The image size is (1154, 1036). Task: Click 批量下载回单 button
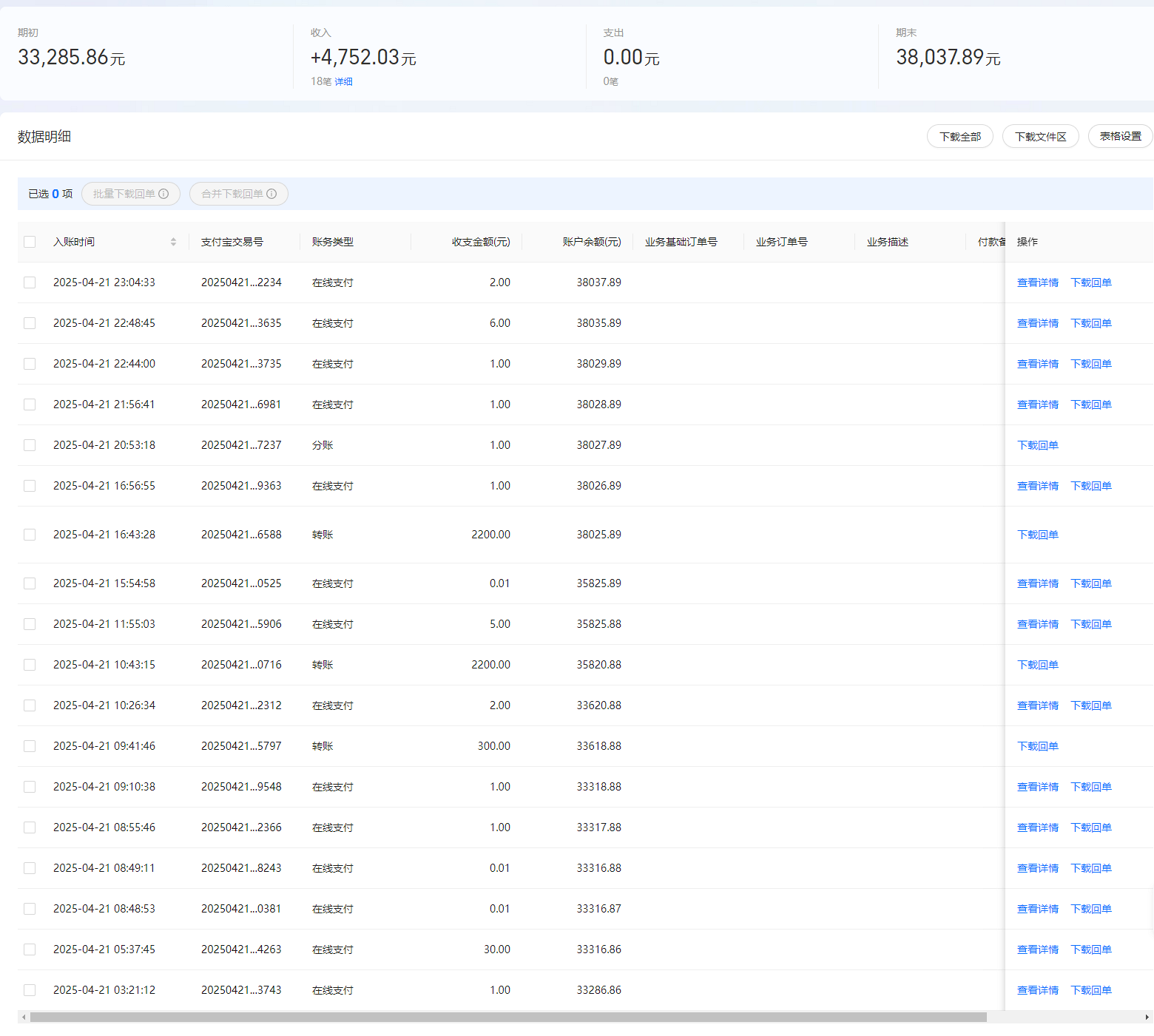coord(131,194)
